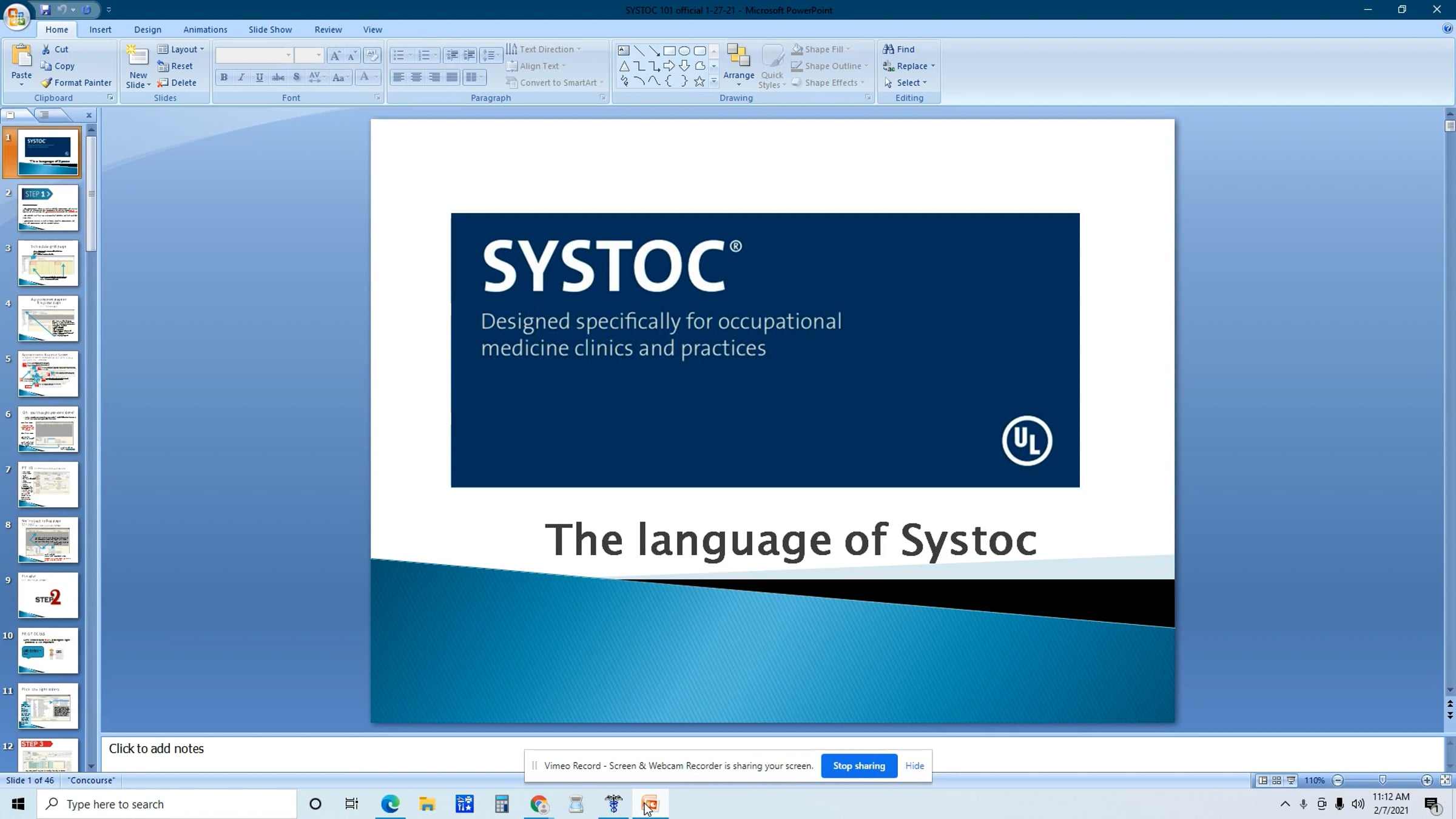Image resolution: width=1456 pixels, height=819 pixels.
Task: Click the Stop sharing button
Action: [x=859, y=766]
